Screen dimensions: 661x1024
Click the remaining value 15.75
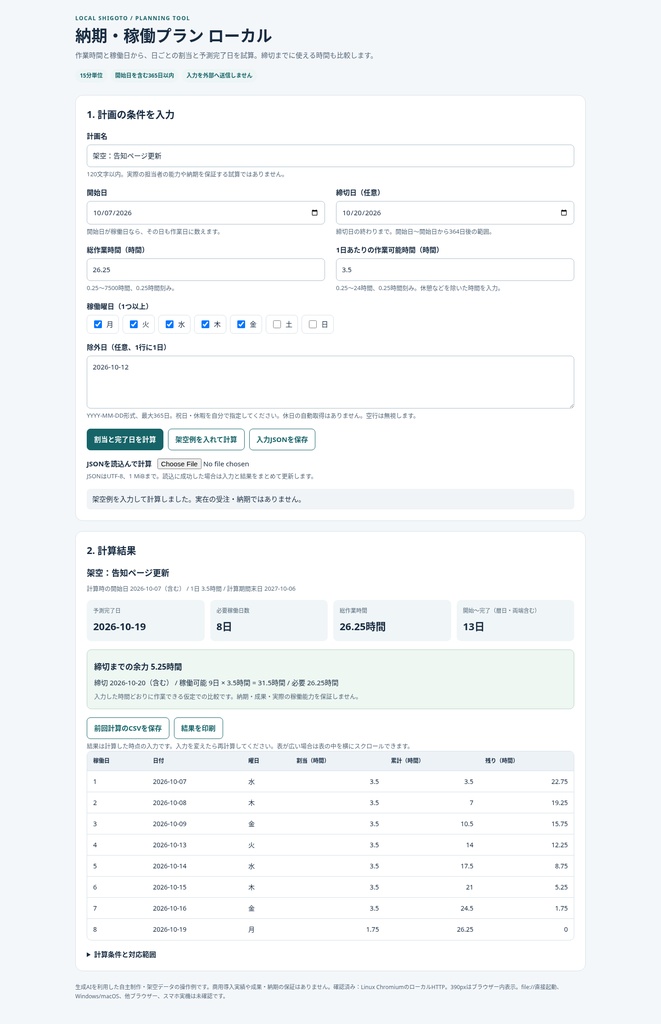[560, 824]
